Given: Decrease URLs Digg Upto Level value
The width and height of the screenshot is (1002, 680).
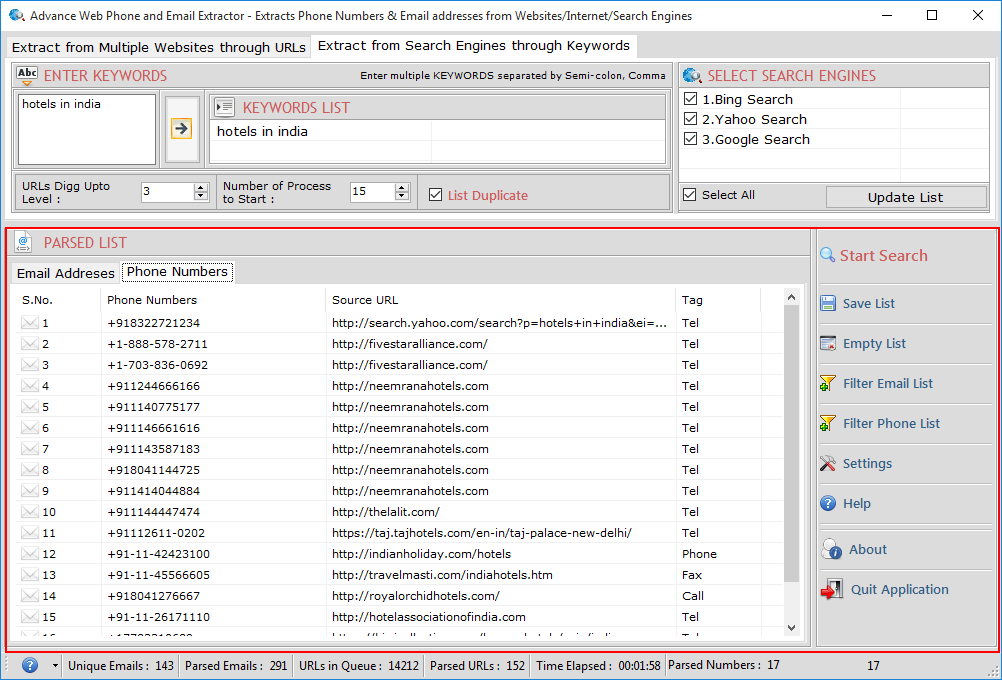Looking at the screenshot, I should pyautogui.click(x=201, y=196).
